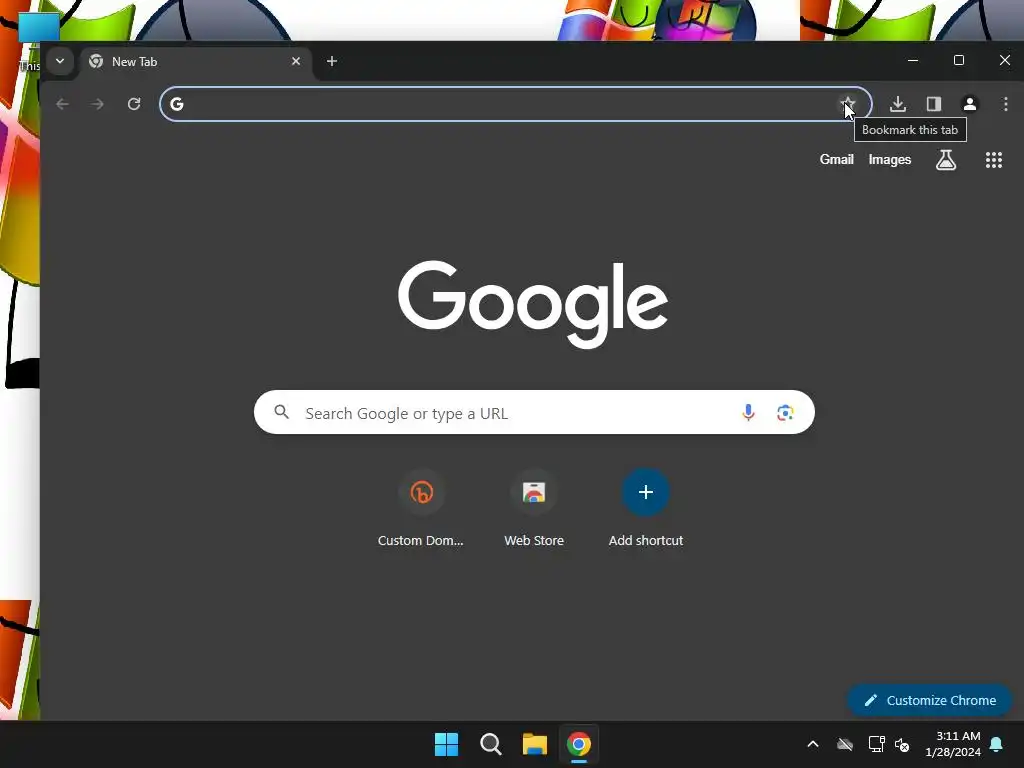The image size is (1024, 768).
Task: Show hidden tray icons chevron
Action: [x=813, y=744]
